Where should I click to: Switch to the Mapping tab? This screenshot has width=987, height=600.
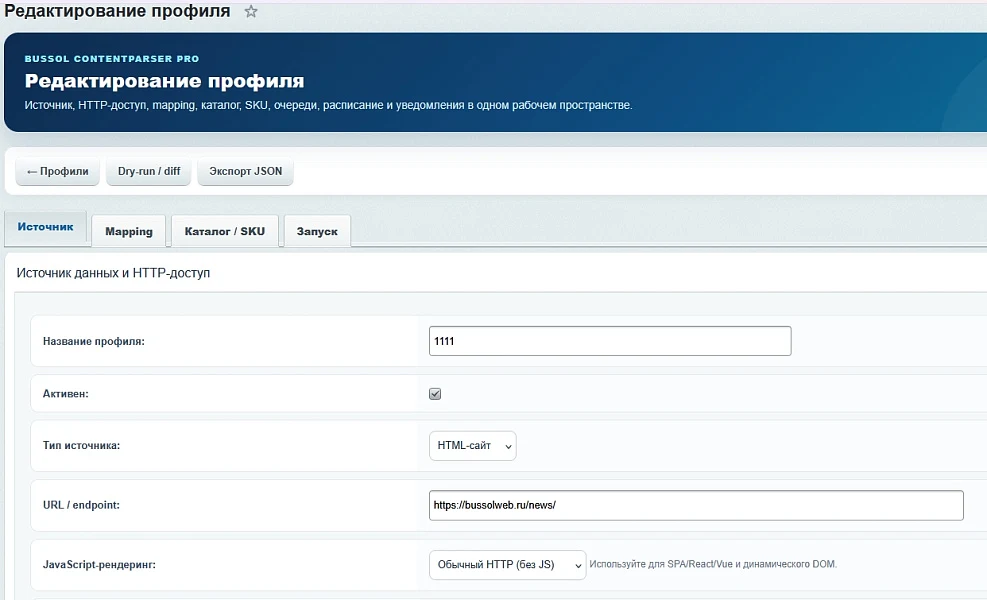(128, 231)
